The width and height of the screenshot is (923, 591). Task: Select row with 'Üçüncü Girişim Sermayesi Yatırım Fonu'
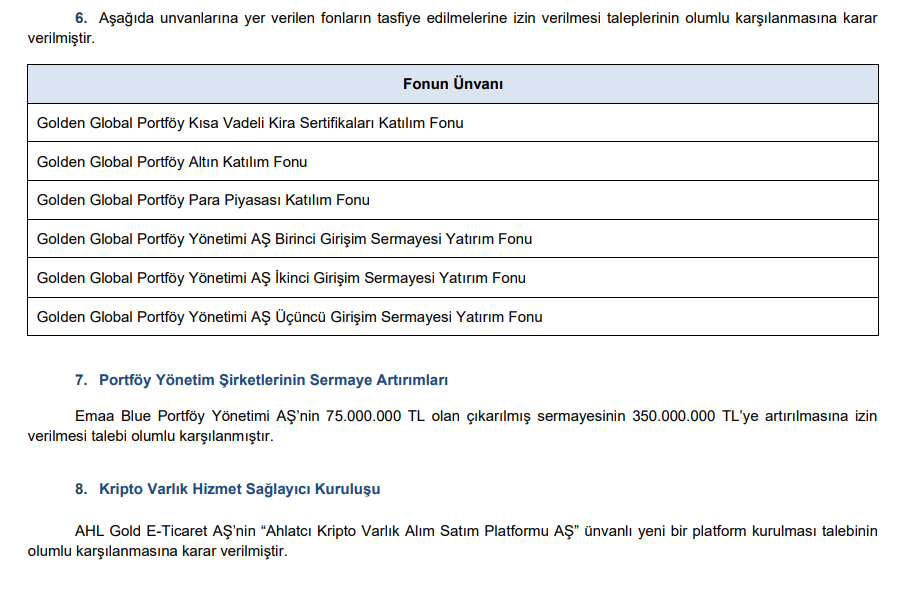point(453,317)
